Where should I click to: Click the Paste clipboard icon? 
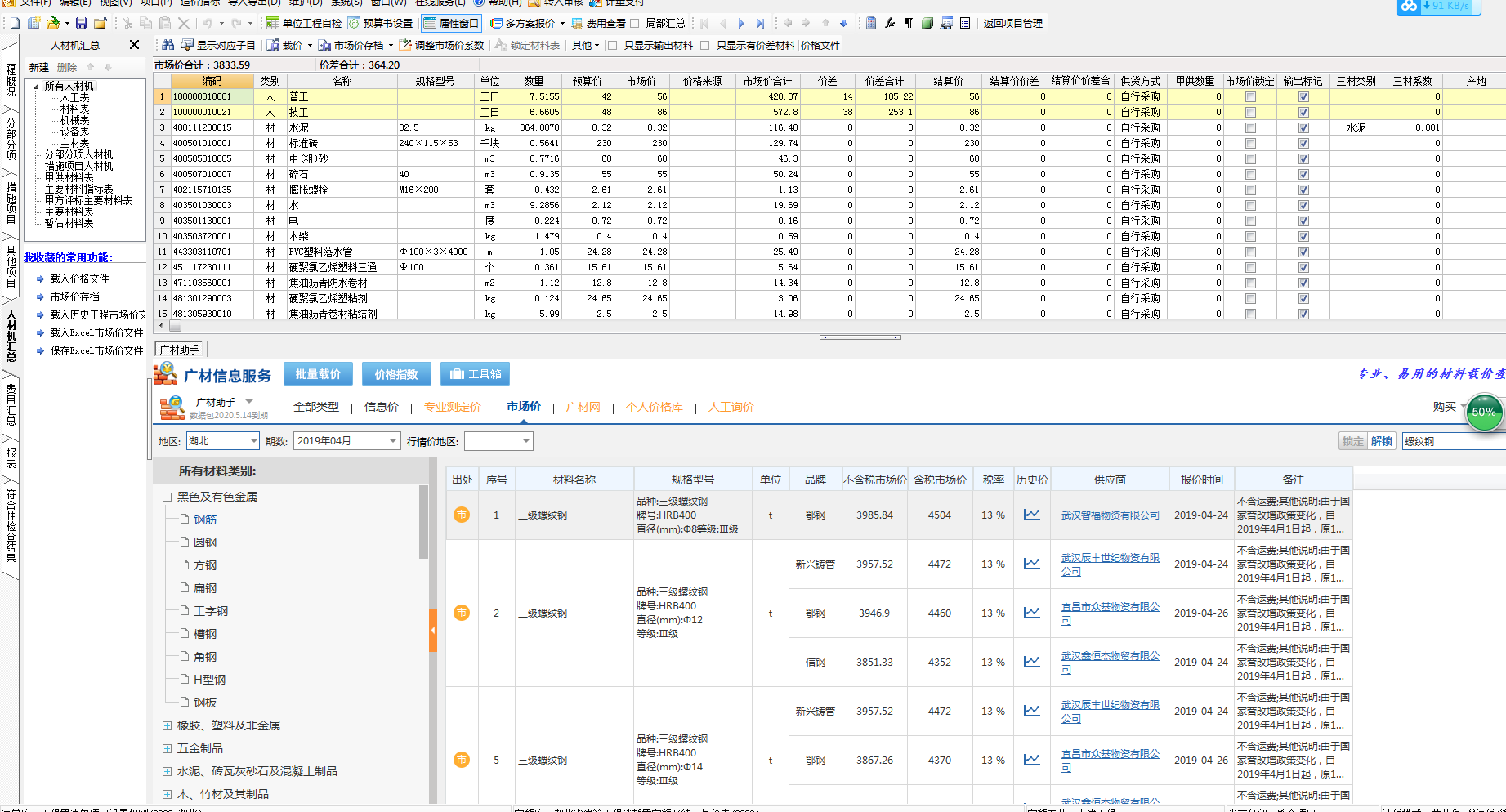pyautogui.click(x=164, y=23)
